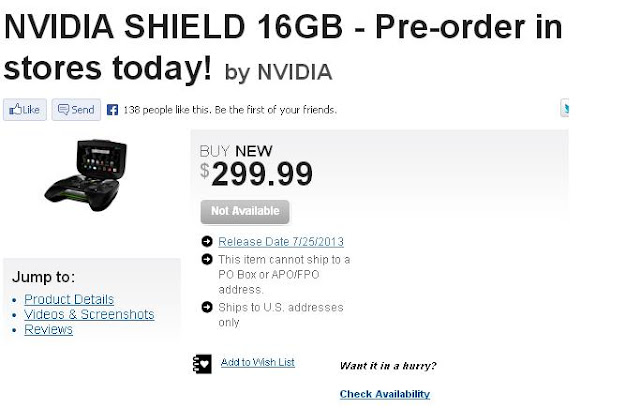
Task: Click the 'by NVIDIA' brand text
Action: [x=279, y=73]
